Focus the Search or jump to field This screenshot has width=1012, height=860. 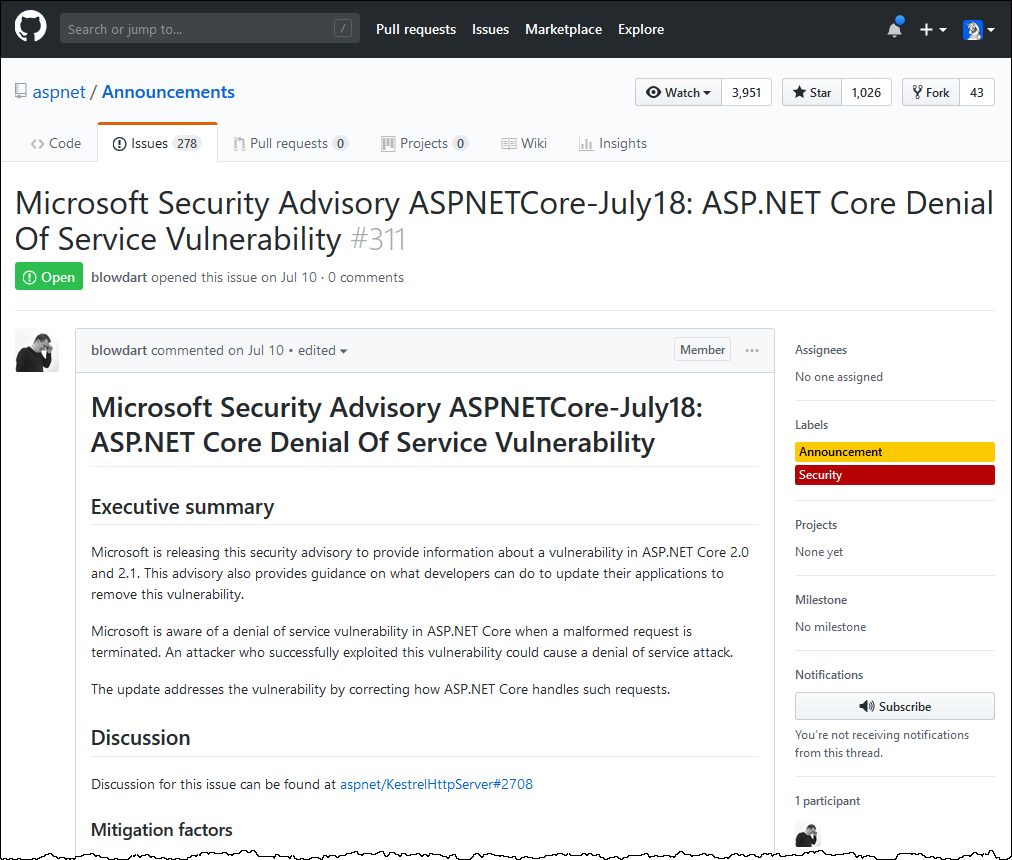(x=210, y=28)
